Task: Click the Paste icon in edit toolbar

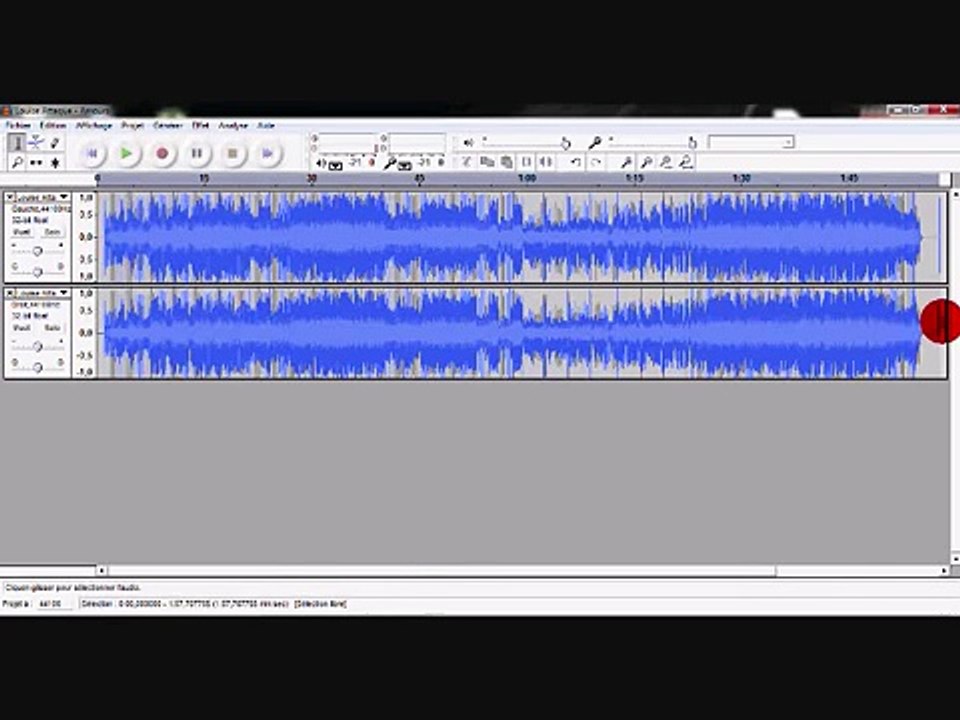Action: (x=506, y=162)
